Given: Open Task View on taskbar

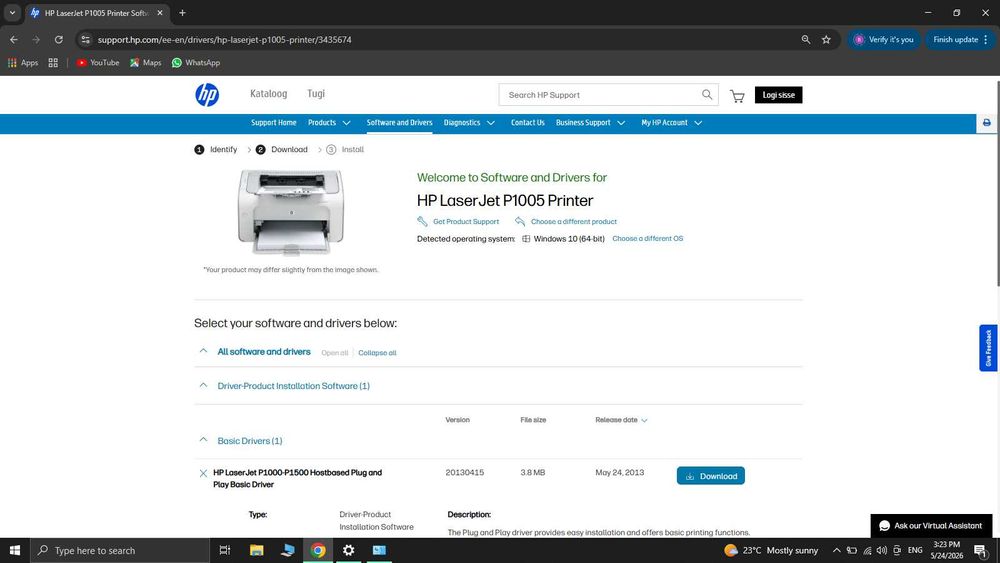Looking at the screenshot, I should pyautogui.click(x=224, y=550).
